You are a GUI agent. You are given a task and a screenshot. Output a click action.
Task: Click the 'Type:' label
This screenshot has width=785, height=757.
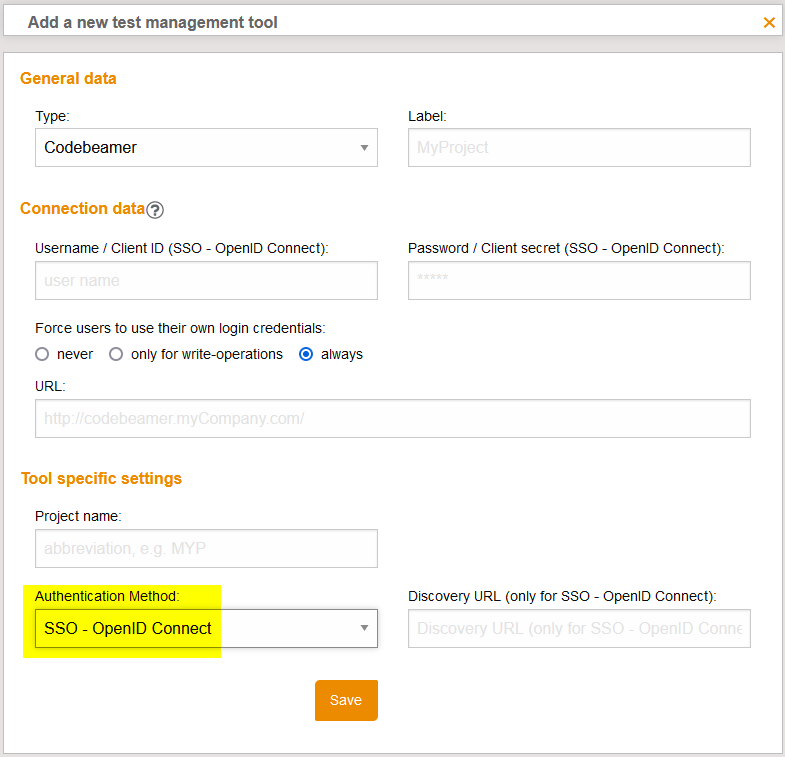tap(52, 116)
